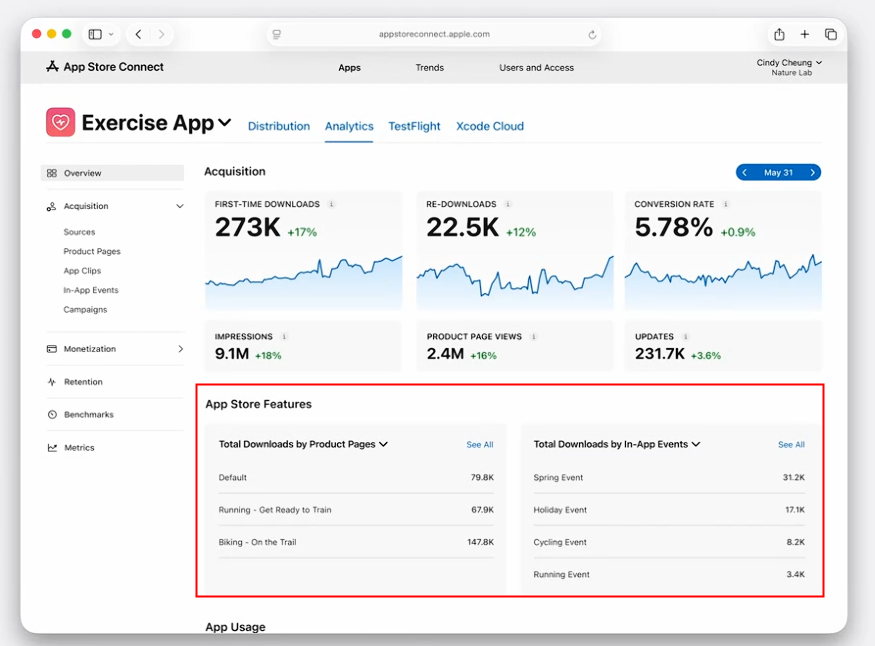Click the 'Cycling Event' row

click(669, 542)
